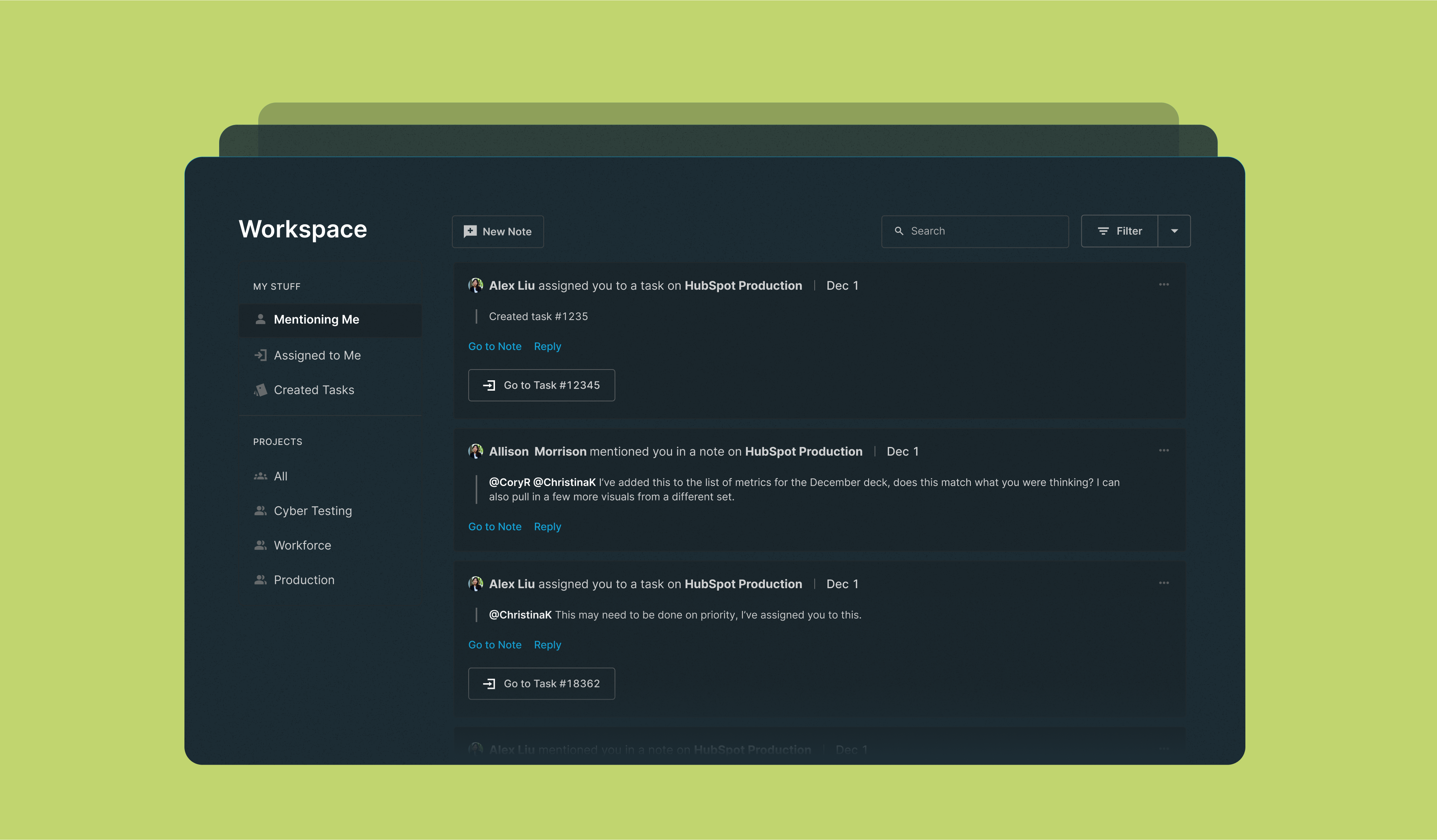Click Allison Morrison's avatar image
The width and height of the screenshot is (1437, 840).
(x=475, y=451)
